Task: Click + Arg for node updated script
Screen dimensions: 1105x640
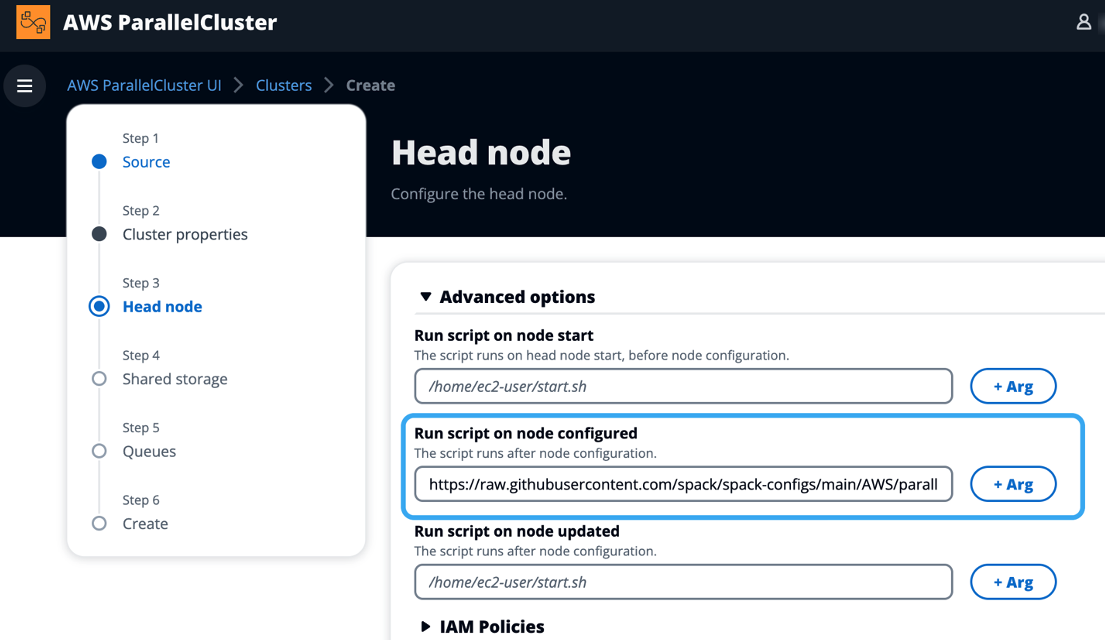Action: point(1013,581)
